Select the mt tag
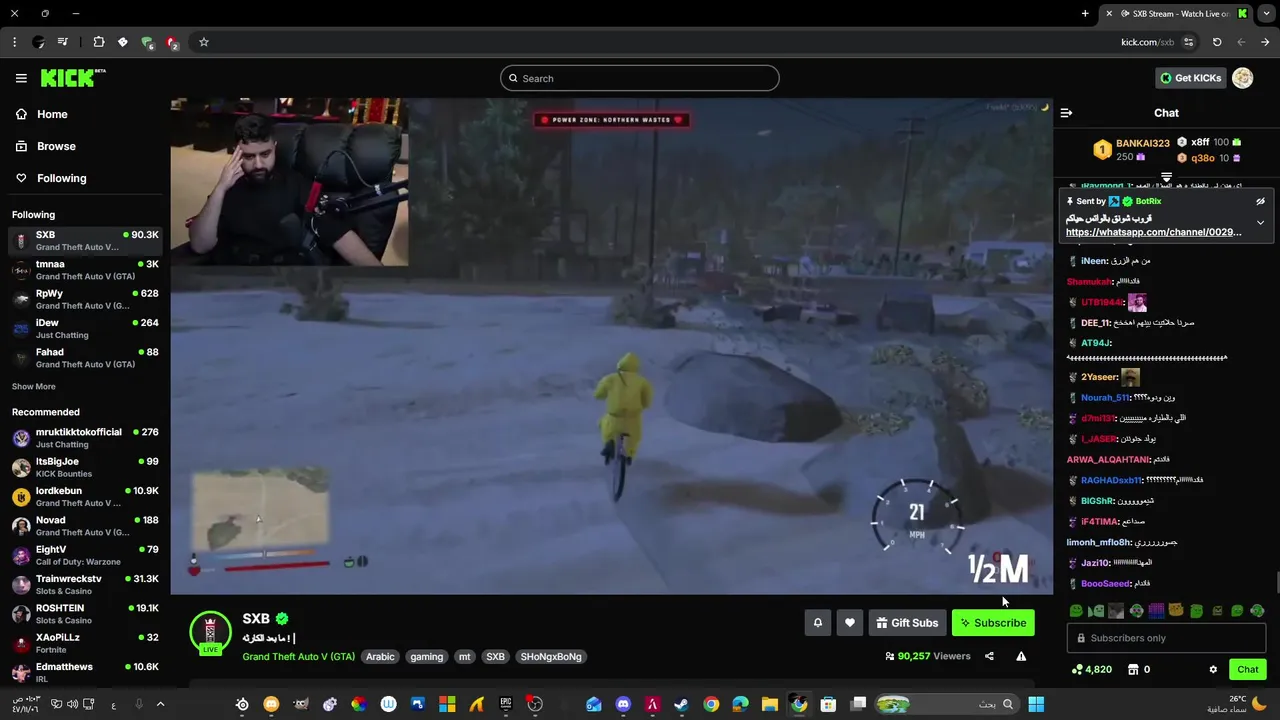 tap(464, 657)
